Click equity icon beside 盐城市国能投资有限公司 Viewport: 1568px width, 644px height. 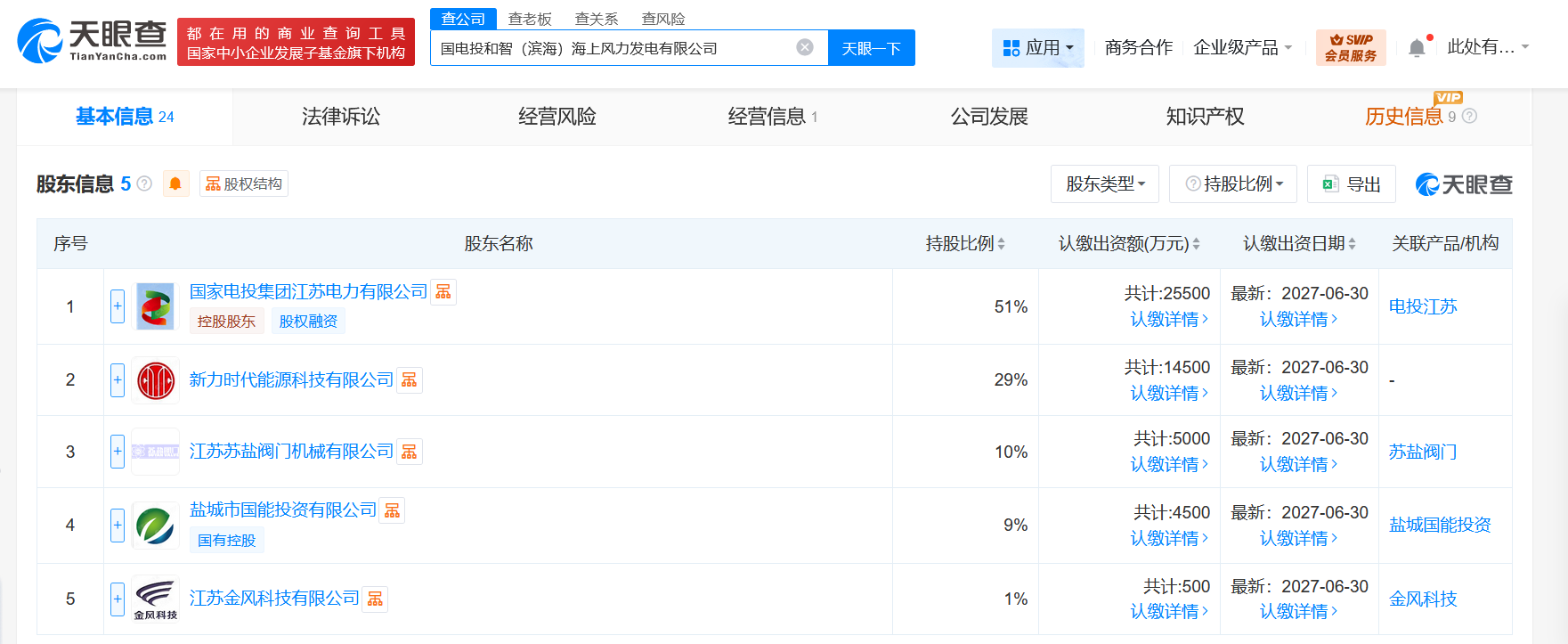pos(392,510)
